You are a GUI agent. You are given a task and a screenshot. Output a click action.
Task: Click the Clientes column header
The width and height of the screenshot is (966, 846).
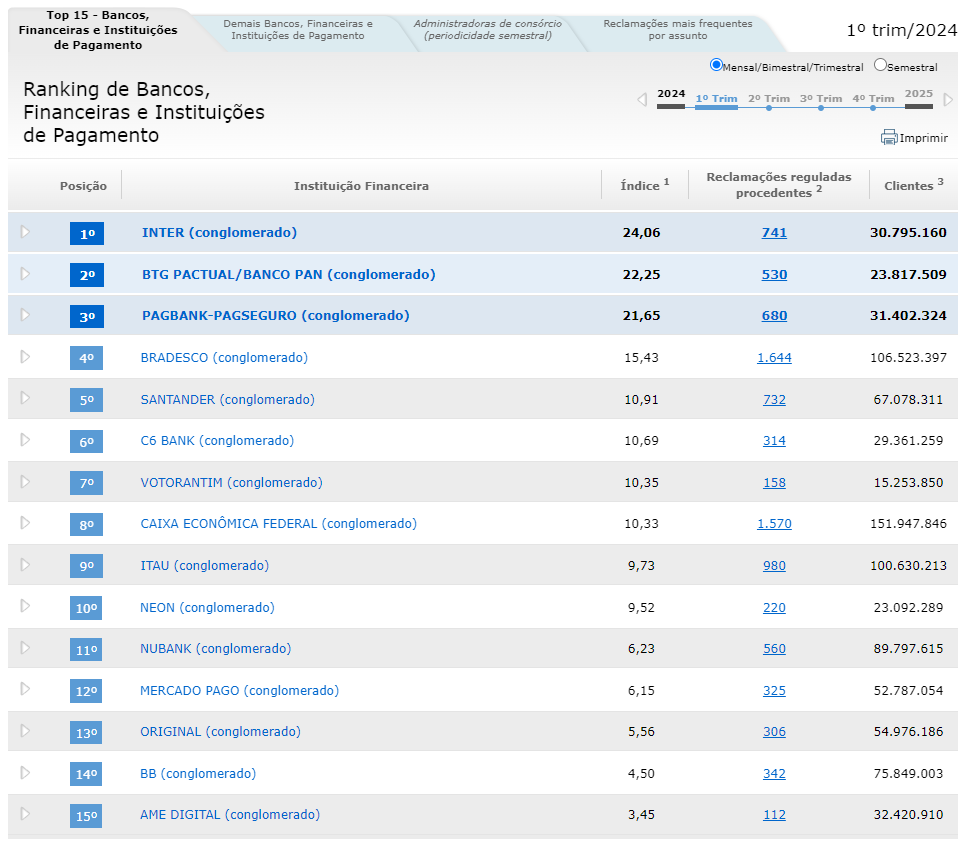[914, 185]
